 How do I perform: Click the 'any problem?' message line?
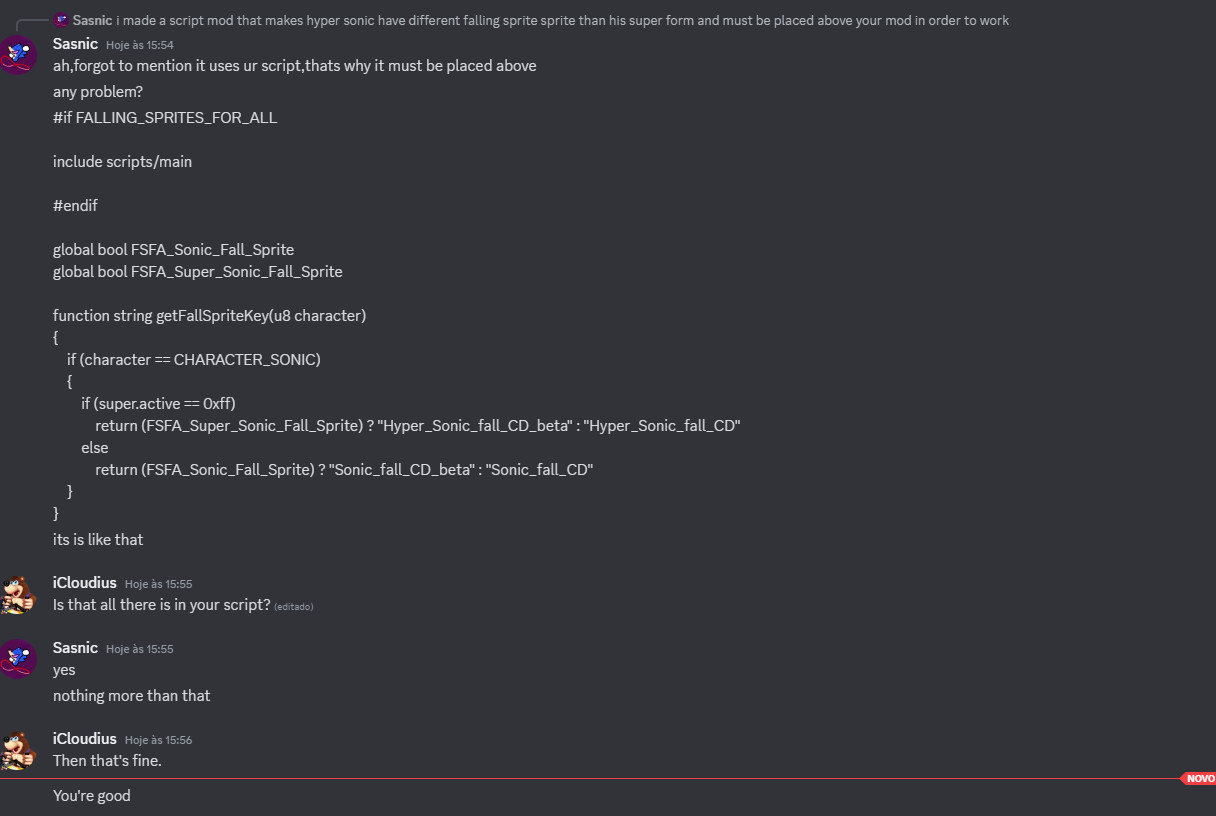(x=98, y=92)
